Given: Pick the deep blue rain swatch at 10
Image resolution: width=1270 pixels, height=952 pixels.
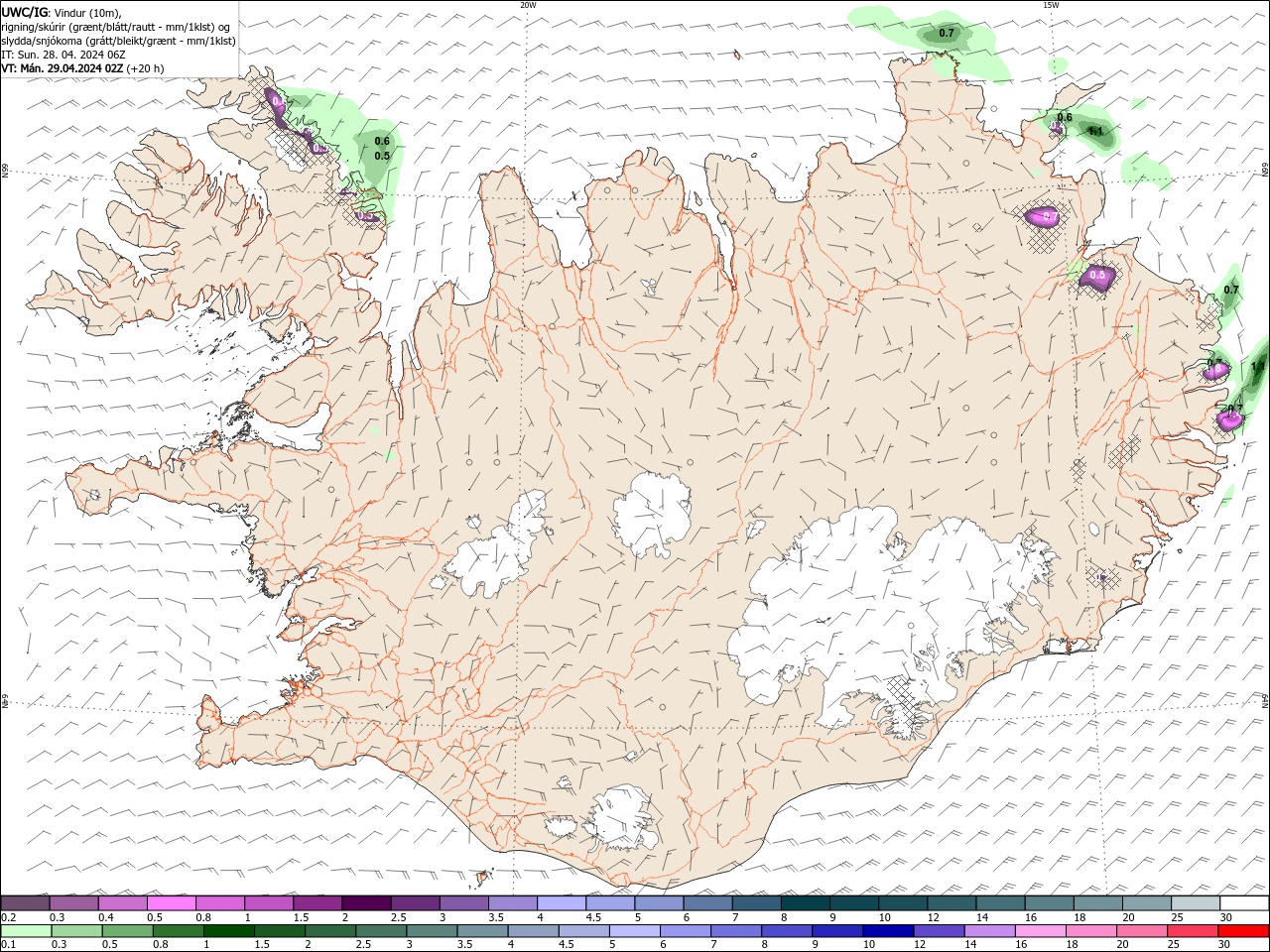Looking at the screenshot, I should [887, 931].
